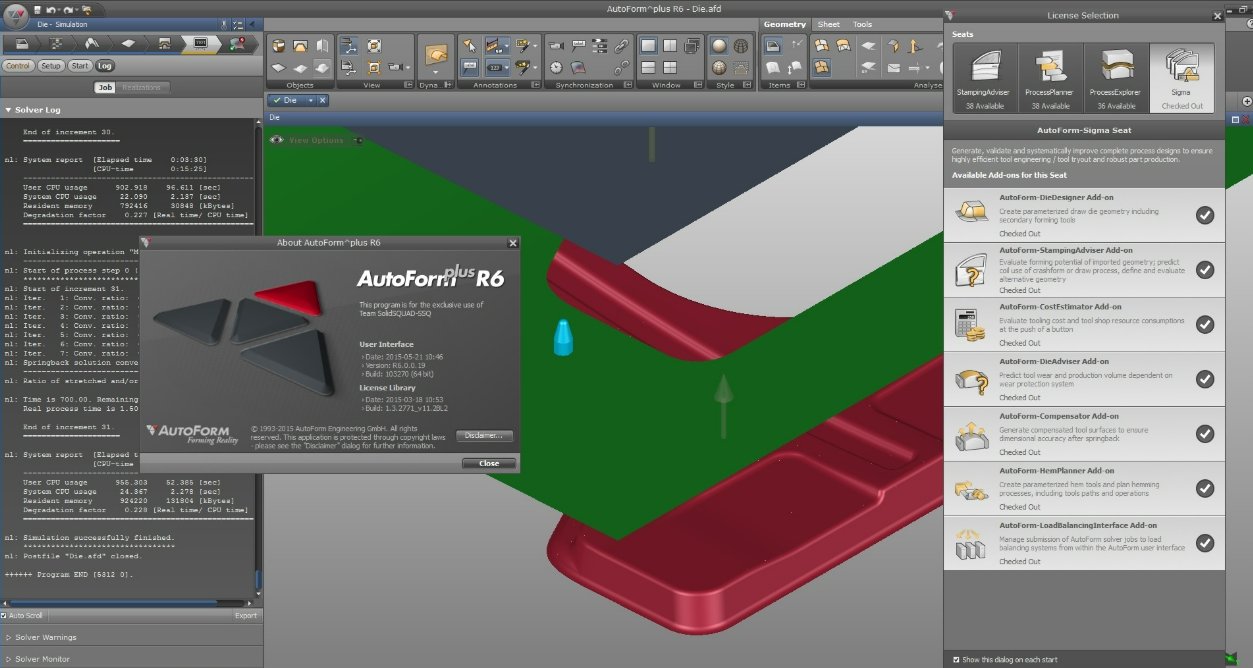This screenshot has width=1253, height=668.
Task: Toggle AutoForm-CostEstimator Add-on checkmark
Action: 1205,324
